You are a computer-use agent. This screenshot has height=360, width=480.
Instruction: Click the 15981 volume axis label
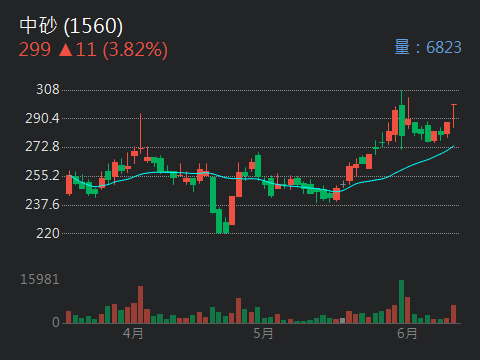click(x=40, y=279)
